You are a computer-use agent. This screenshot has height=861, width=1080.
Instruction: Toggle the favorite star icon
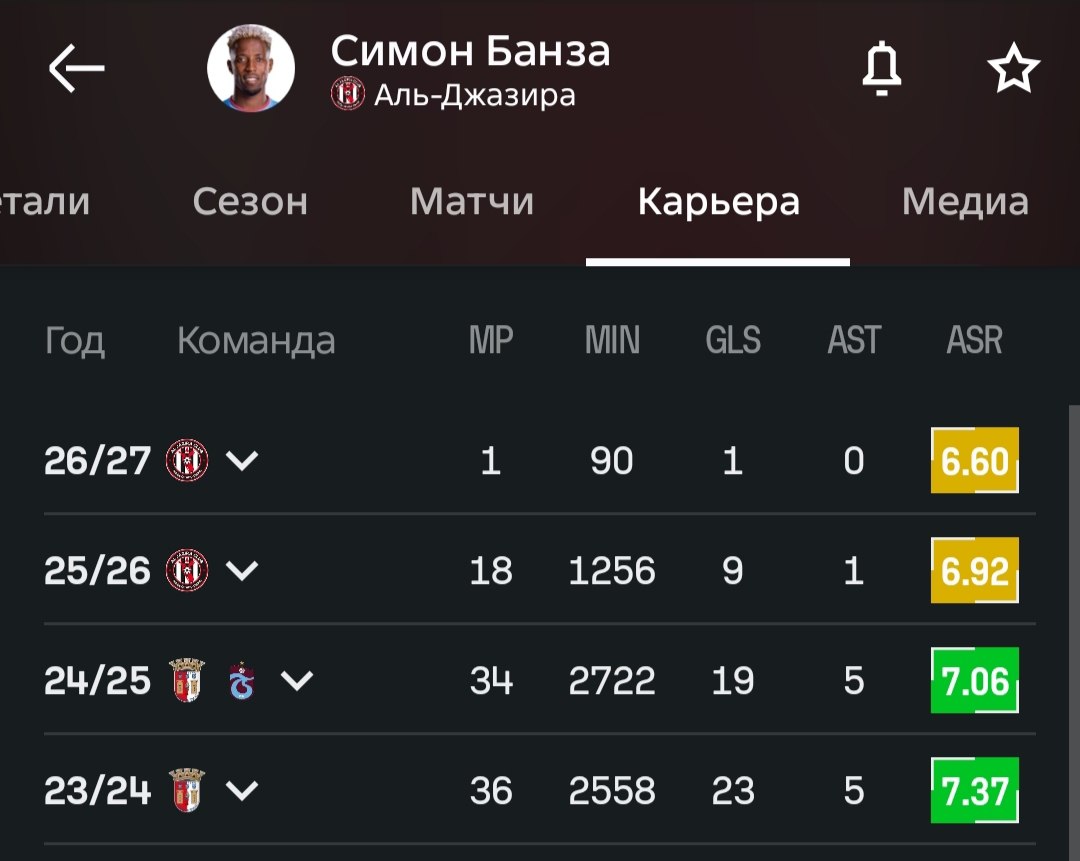[1013, 68]
